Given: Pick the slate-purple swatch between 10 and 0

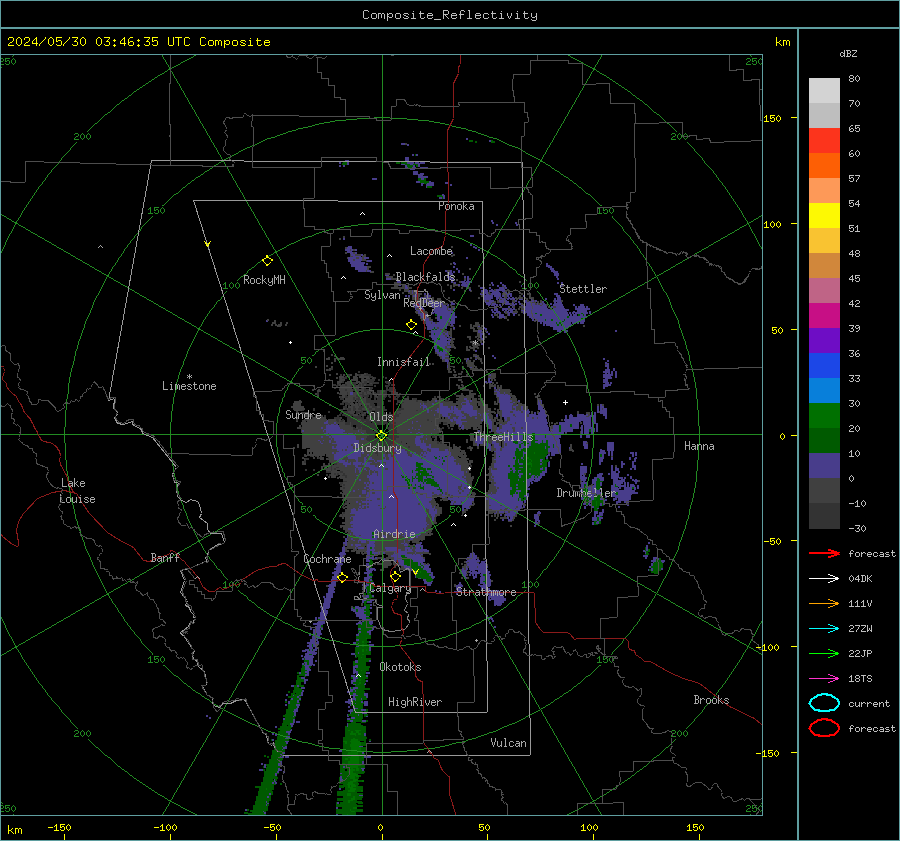Looking at the screenshot, I should (x=824, y=465).
